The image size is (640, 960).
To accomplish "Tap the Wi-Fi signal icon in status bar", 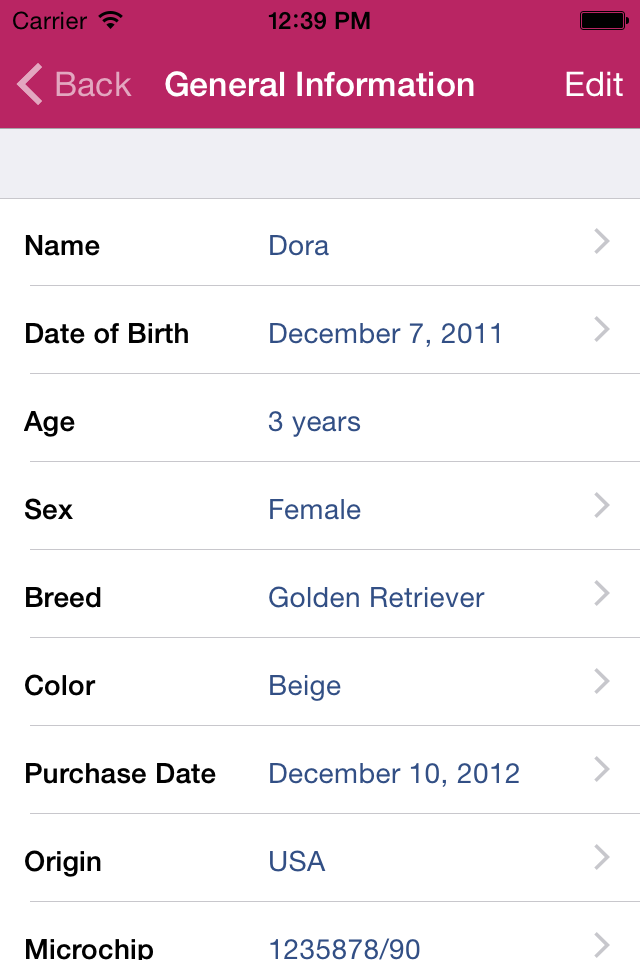I will [x=111, y=19].
